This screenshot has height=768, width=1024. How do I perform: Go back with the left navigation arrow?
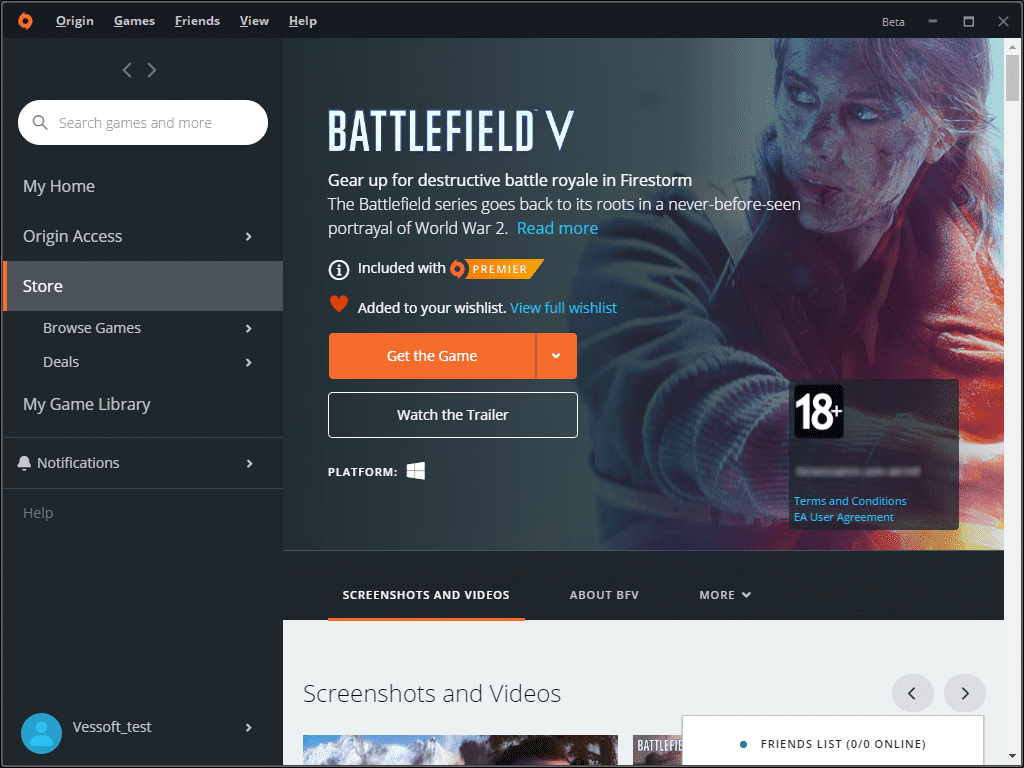pyautogui.click(x=127, y=70)
